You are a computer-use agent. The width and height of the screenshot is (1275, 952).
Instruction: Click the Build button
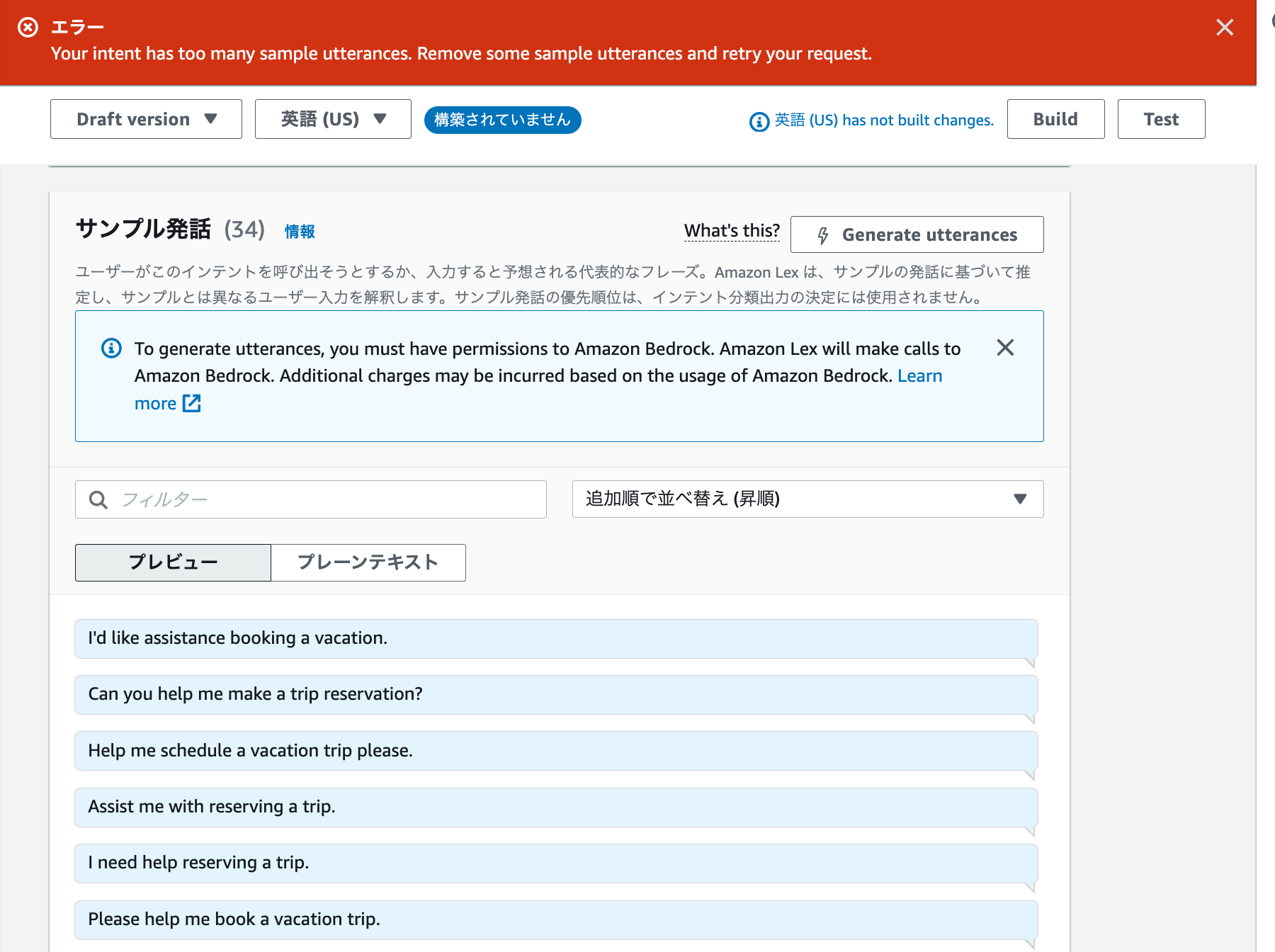coord(1055,119)
